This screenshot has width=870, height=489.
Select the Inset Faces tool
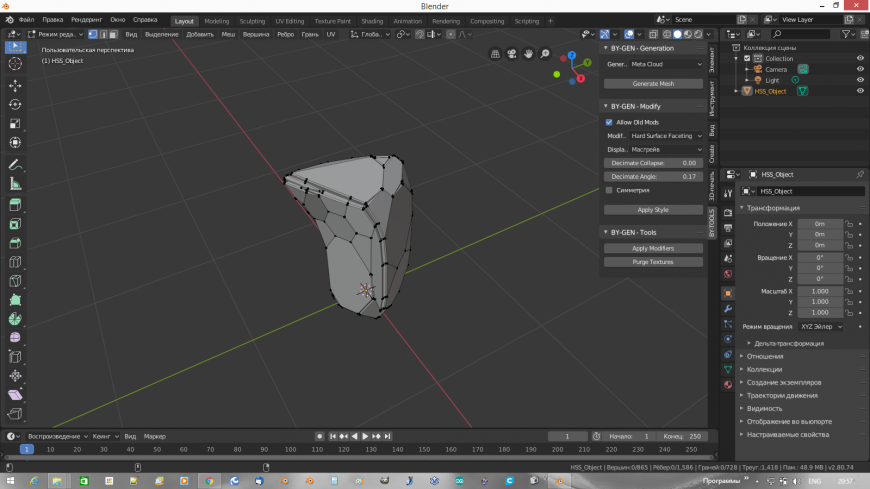pyautogui.click(x=15, y=224)
